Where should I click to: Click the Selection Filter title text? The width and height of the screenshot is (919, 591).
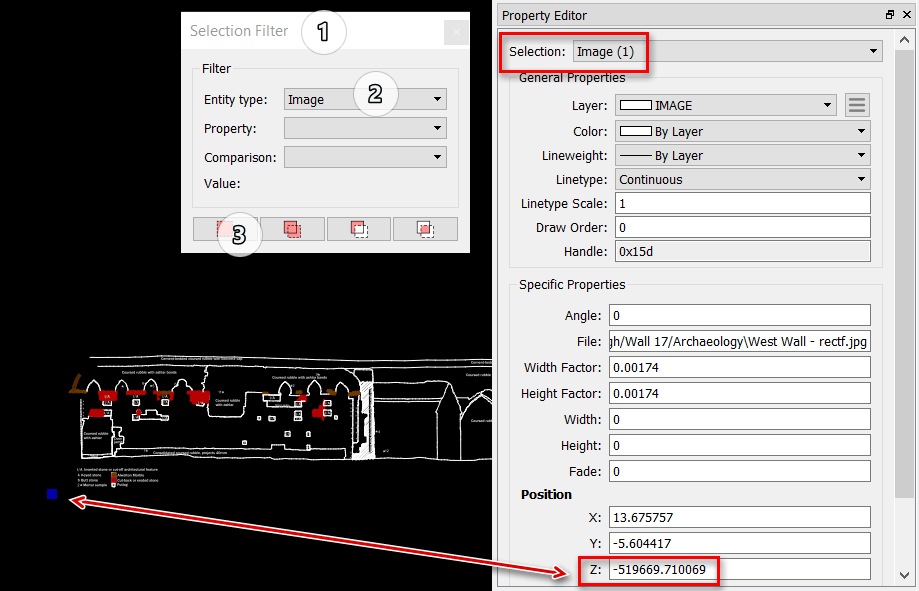[239, 31]
